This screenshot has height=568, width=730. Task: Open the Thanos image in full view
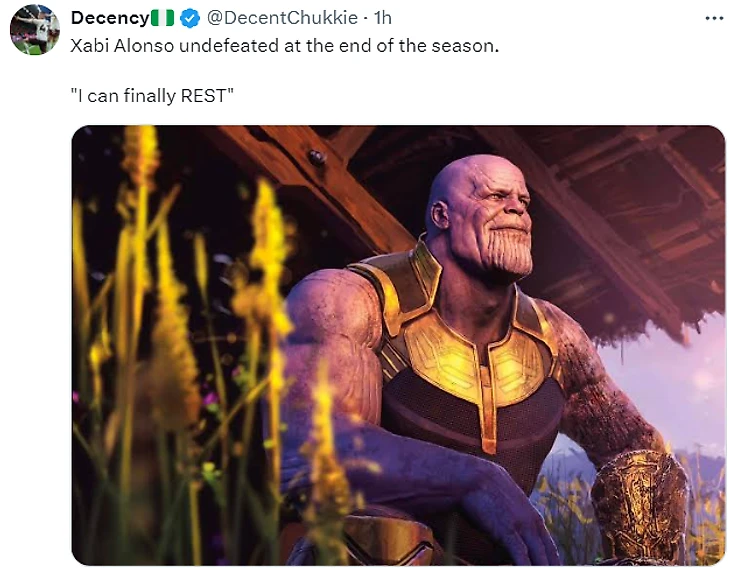398,345
